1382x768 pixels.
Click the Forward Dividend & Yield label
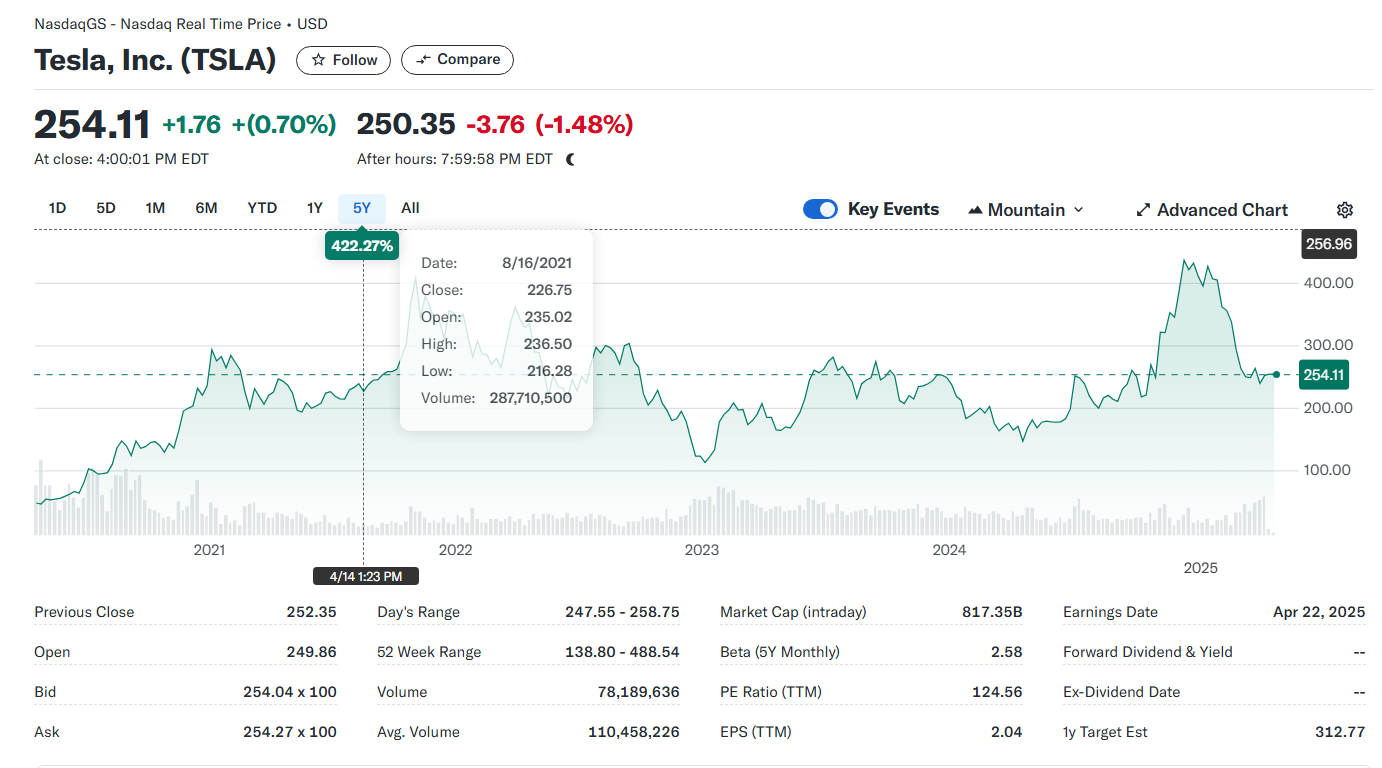(x=1148, y=652)
